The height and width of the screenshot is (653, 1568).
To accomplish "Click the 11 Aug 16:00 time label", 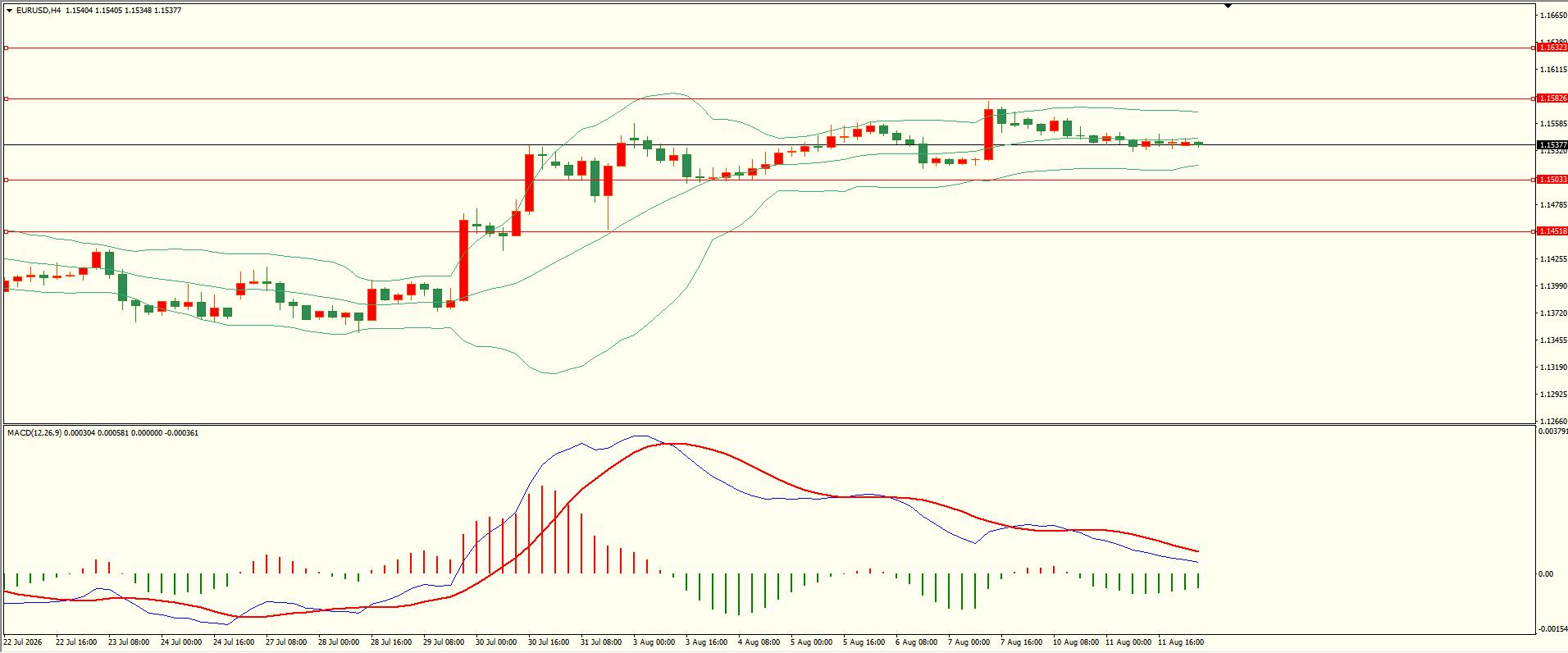I will pos(1181,642).
